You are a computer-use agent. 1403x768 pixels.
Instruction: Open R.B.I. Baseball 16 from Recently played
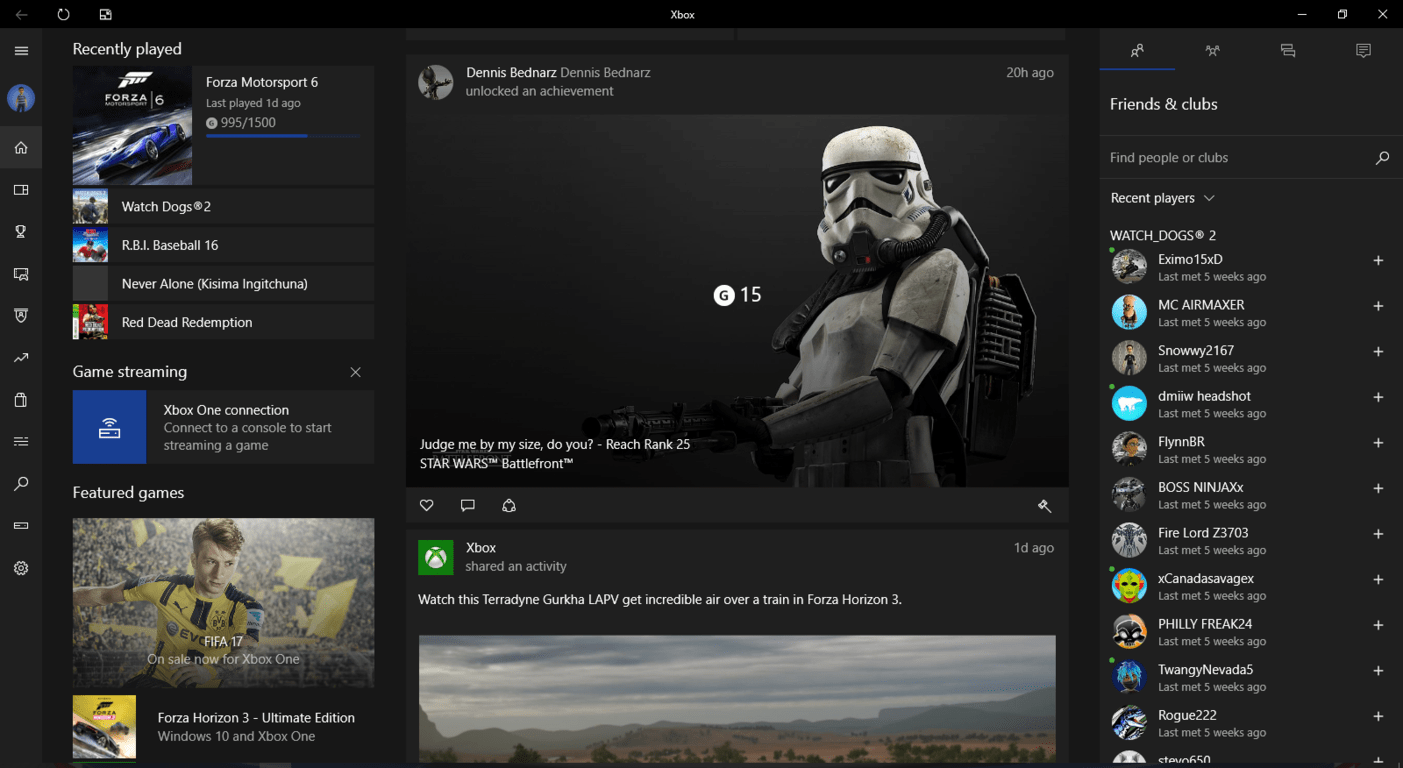point(223,245)
